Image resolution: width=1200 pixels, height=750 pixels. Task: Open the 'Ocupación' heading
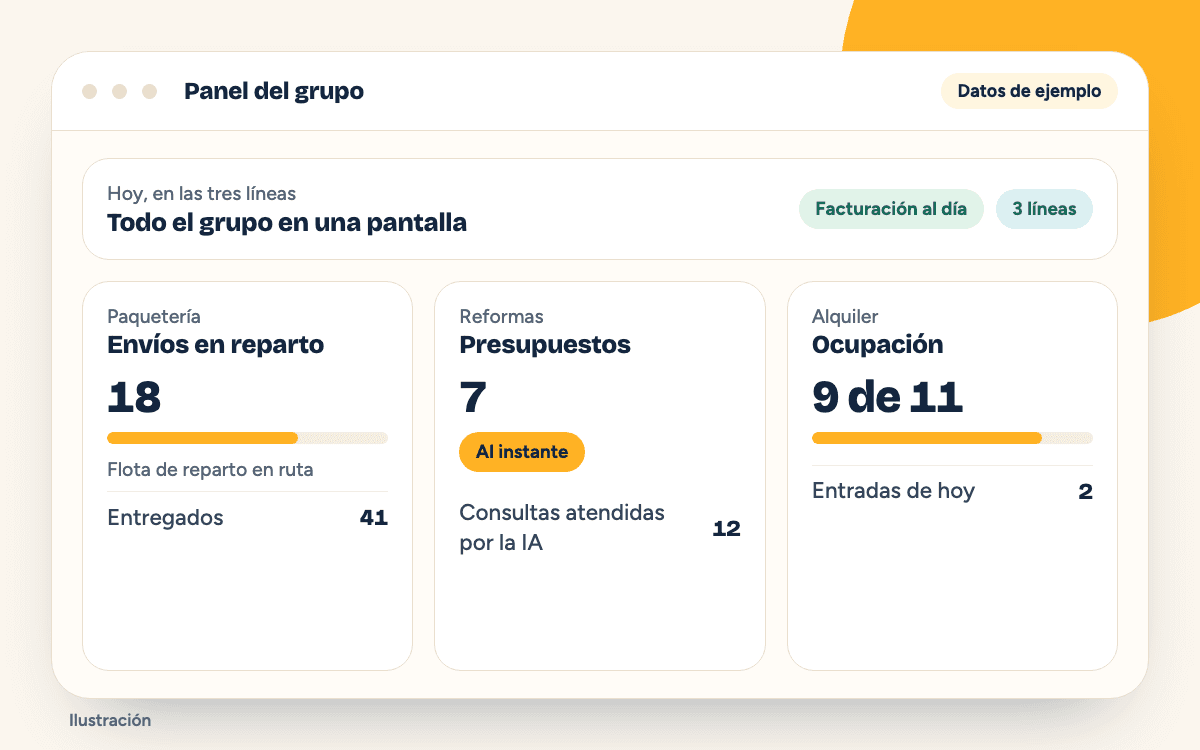[x=878, y=345]
